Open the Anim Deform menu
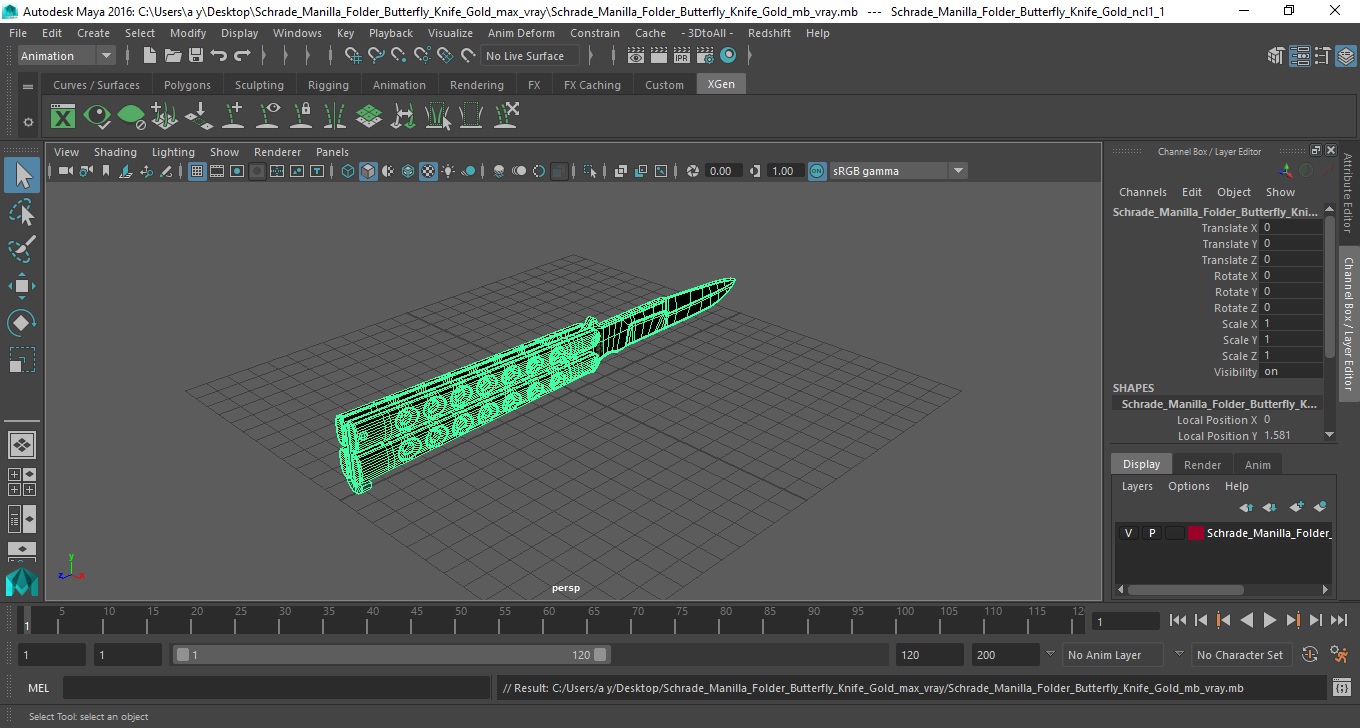Viewport: 1360px width, 728px height. point(521,33)
